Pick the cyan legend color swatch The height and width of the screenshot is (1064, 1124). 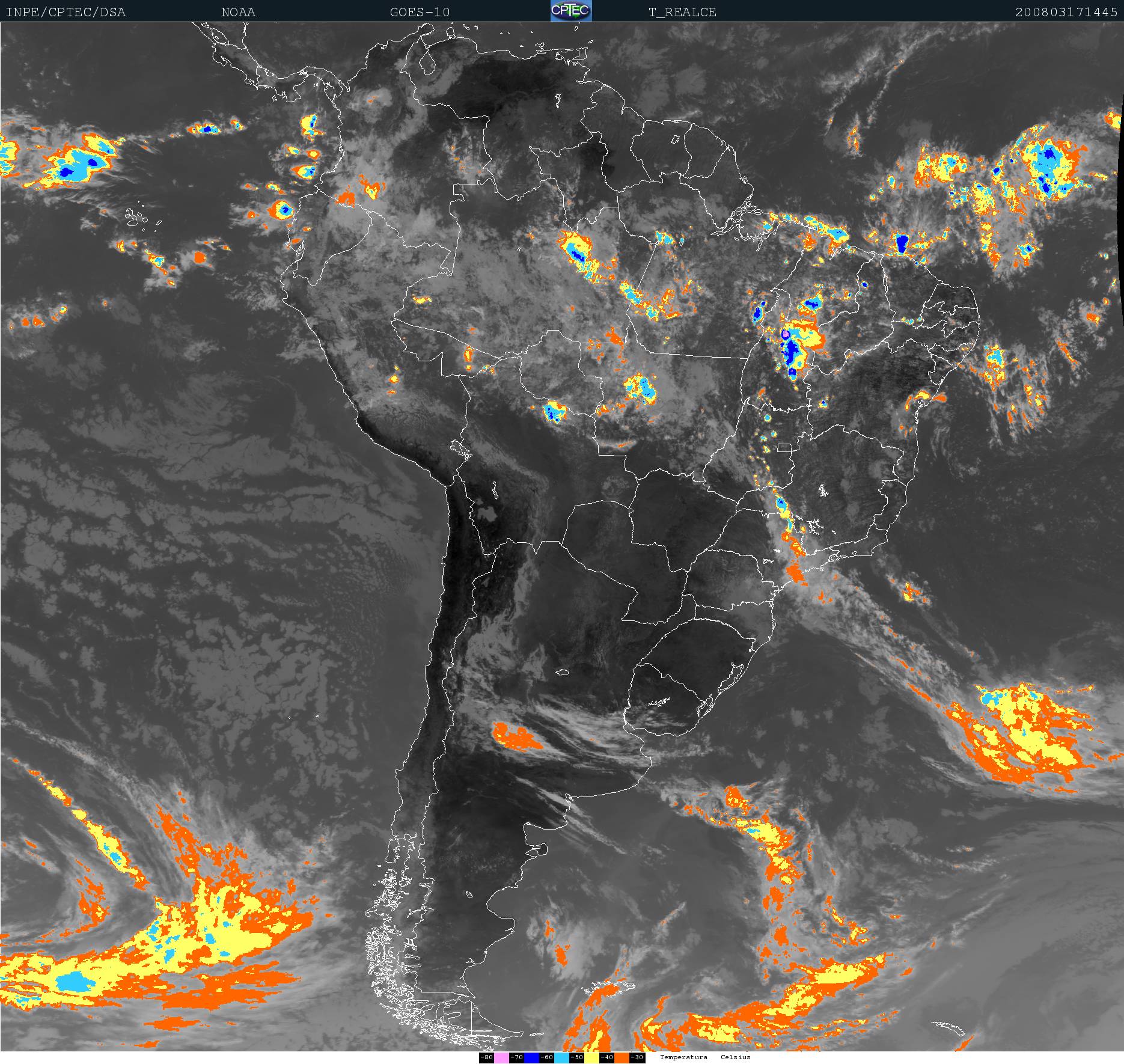click(561, 1057)
